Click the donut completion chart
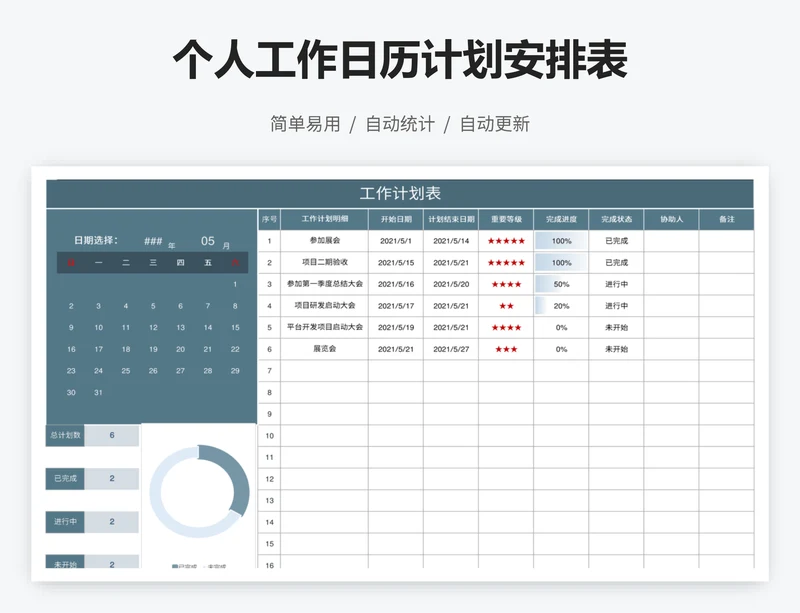This screenshot has height=613, width=800. tap(199, 491)
